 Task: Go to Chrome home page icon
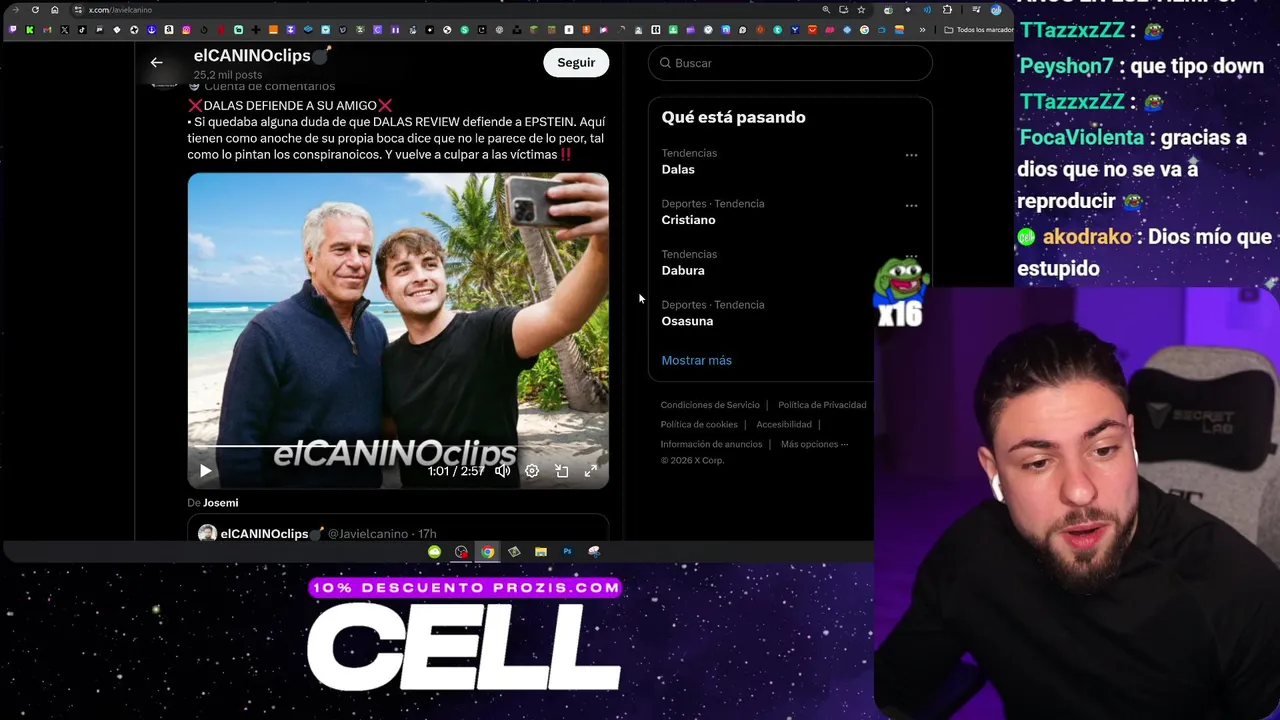(55, 10)
